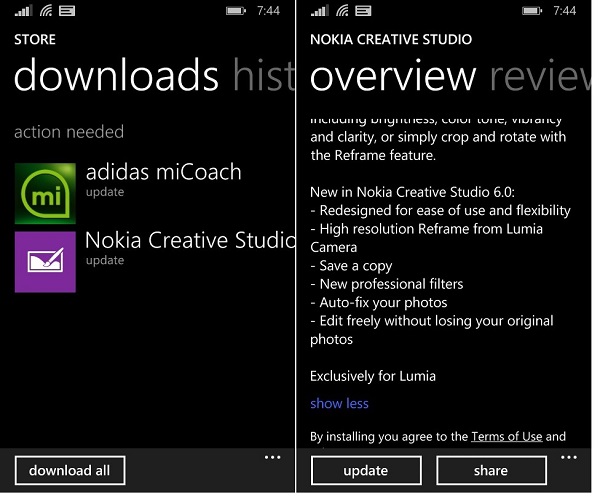Viewport: 600px width, 500px height.
Task: Tap the download all button
Action: pyautogui.click(x=70, y=470)
